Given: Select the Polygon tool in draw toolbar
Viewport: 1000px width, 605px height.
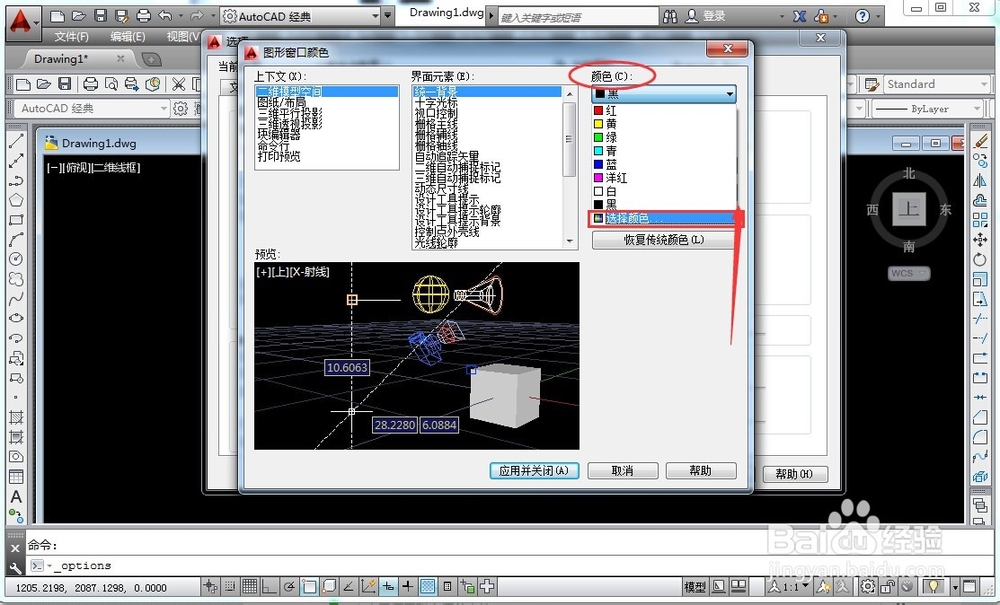Looking at the screenshot, I should pos(16,200).
